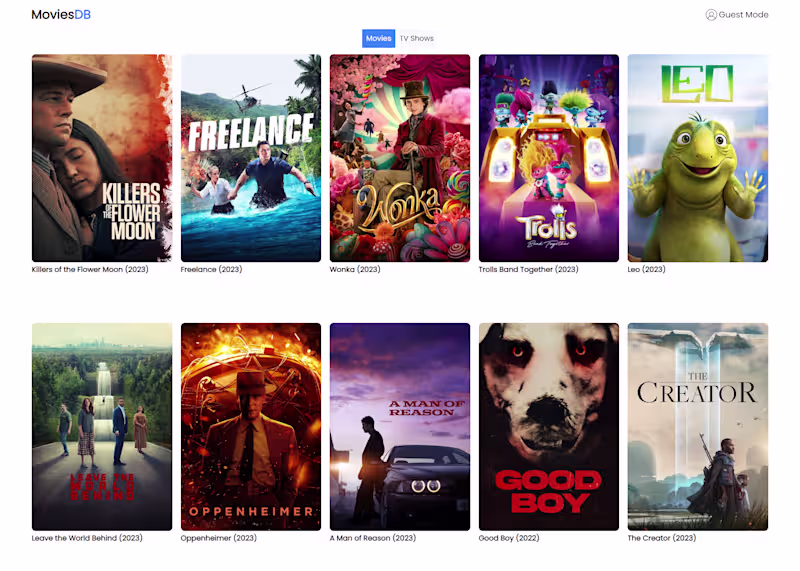Open the MoviesDB logo home link
The width and height of the screenshot is (800, 571).
[61, 15]
